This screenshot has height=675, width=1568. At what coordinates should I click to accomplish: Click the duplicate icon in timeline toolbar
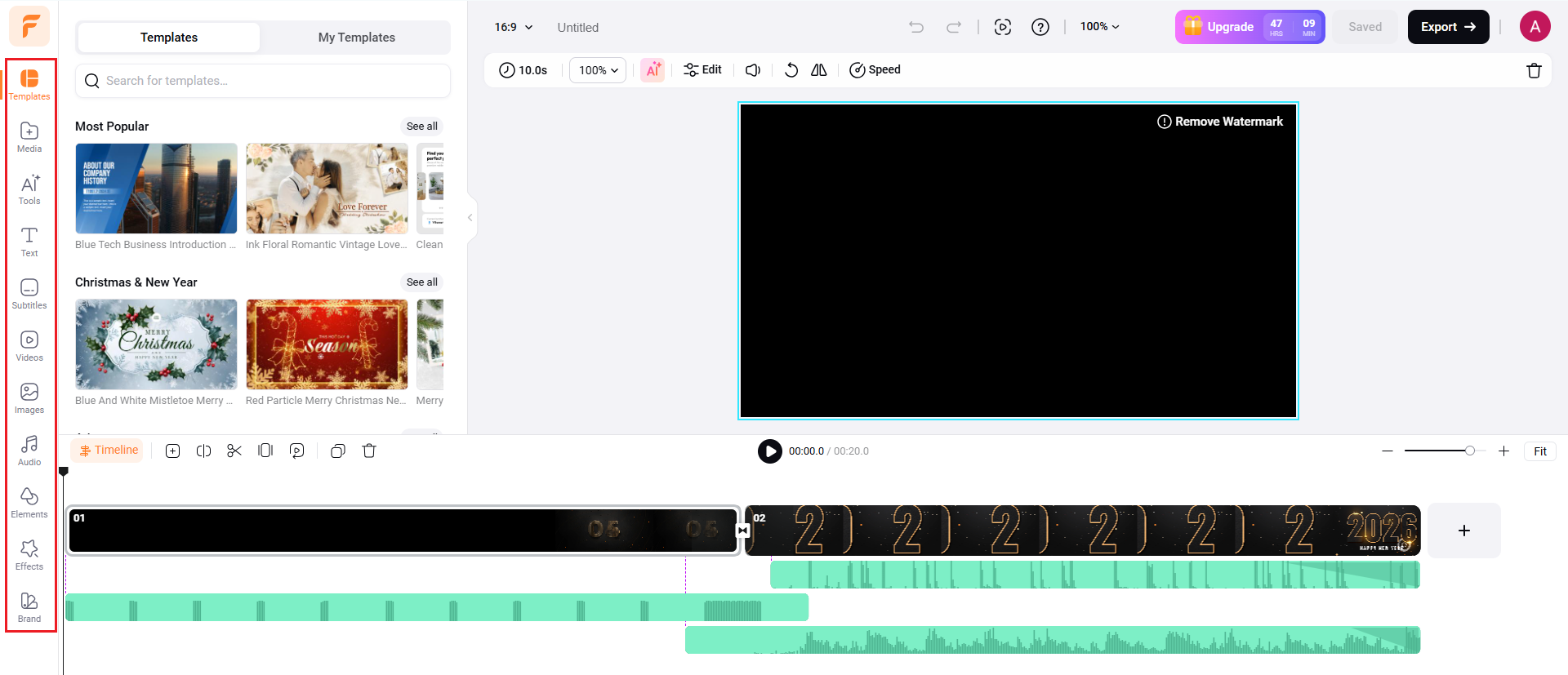[x=338, y=451]
